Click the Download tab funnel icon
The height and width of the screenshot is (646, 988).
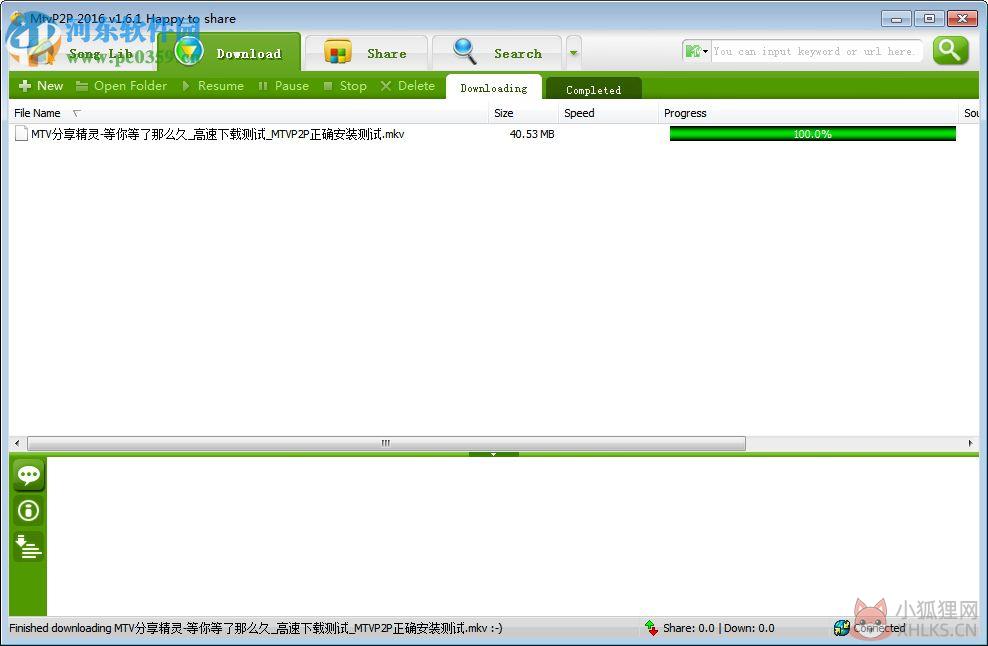188,52
